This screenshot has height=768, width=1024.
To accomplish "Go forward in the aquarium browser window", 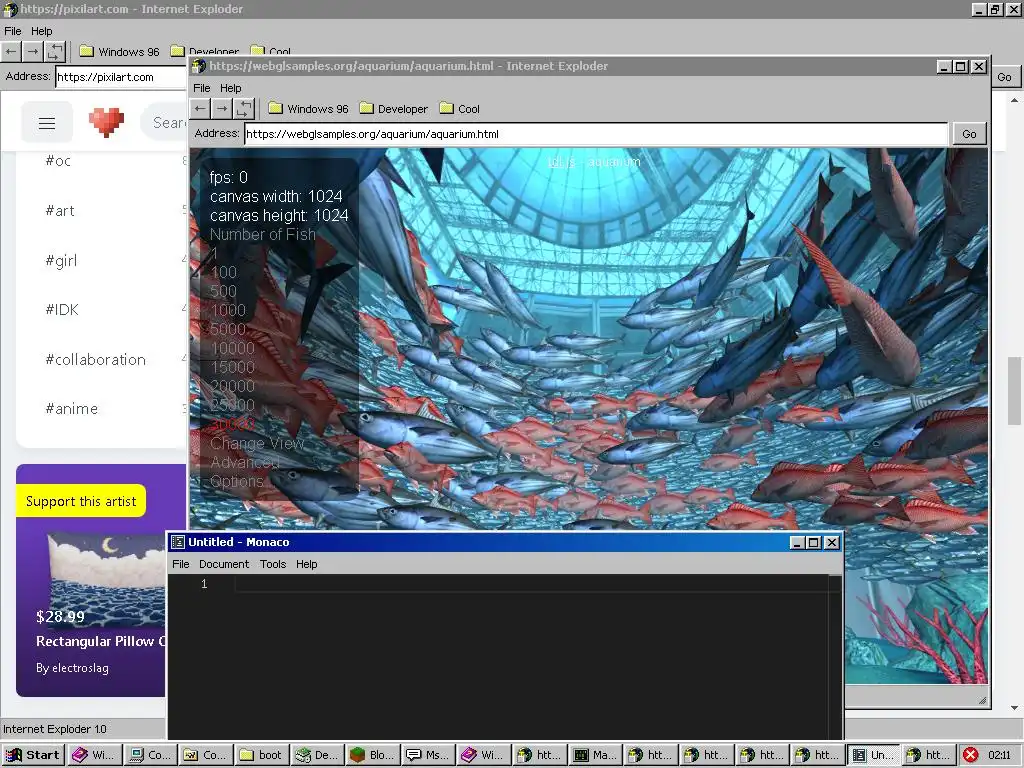I will [222, 108].
